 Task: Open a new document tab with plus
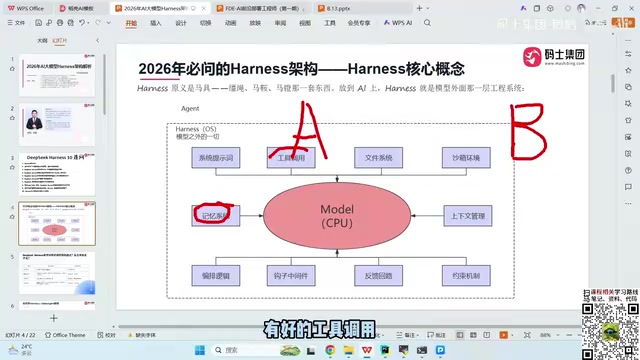pyautogui.click(x=419, y=8)
